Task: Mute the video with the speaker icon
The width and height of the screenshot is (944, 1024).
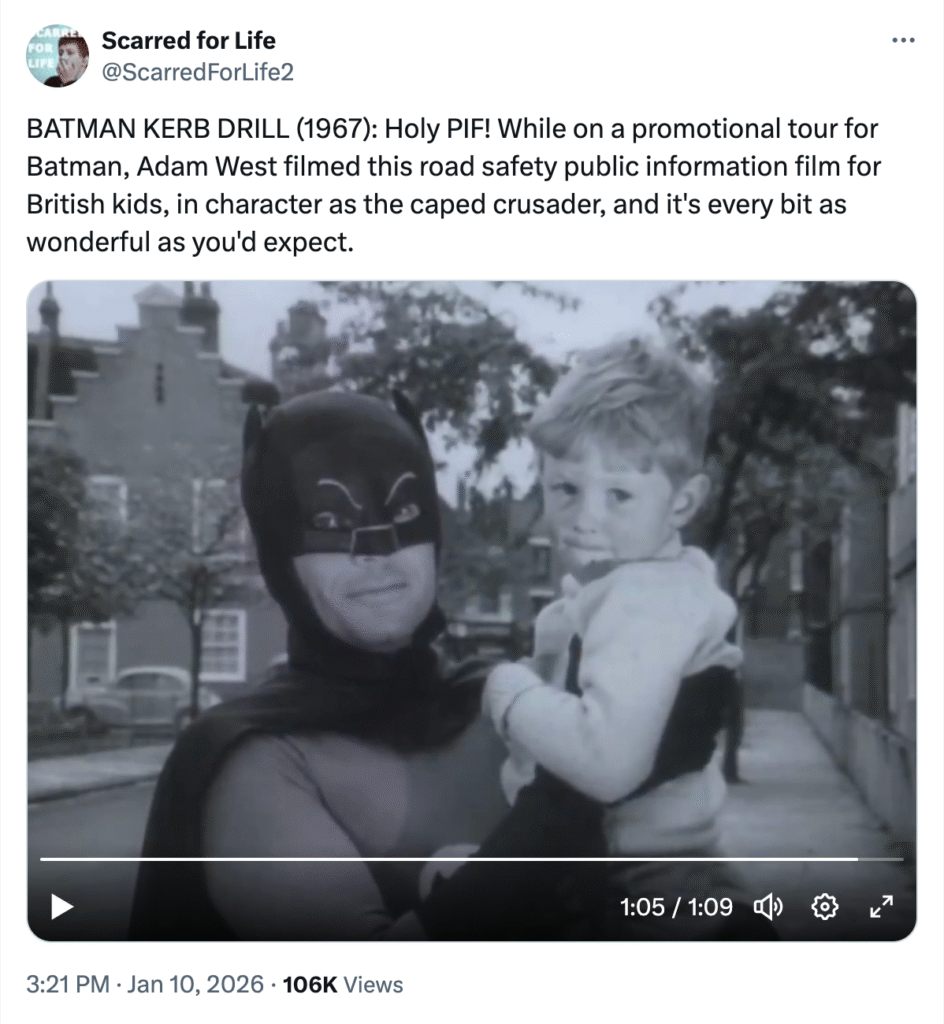Action: pos(767,907)
